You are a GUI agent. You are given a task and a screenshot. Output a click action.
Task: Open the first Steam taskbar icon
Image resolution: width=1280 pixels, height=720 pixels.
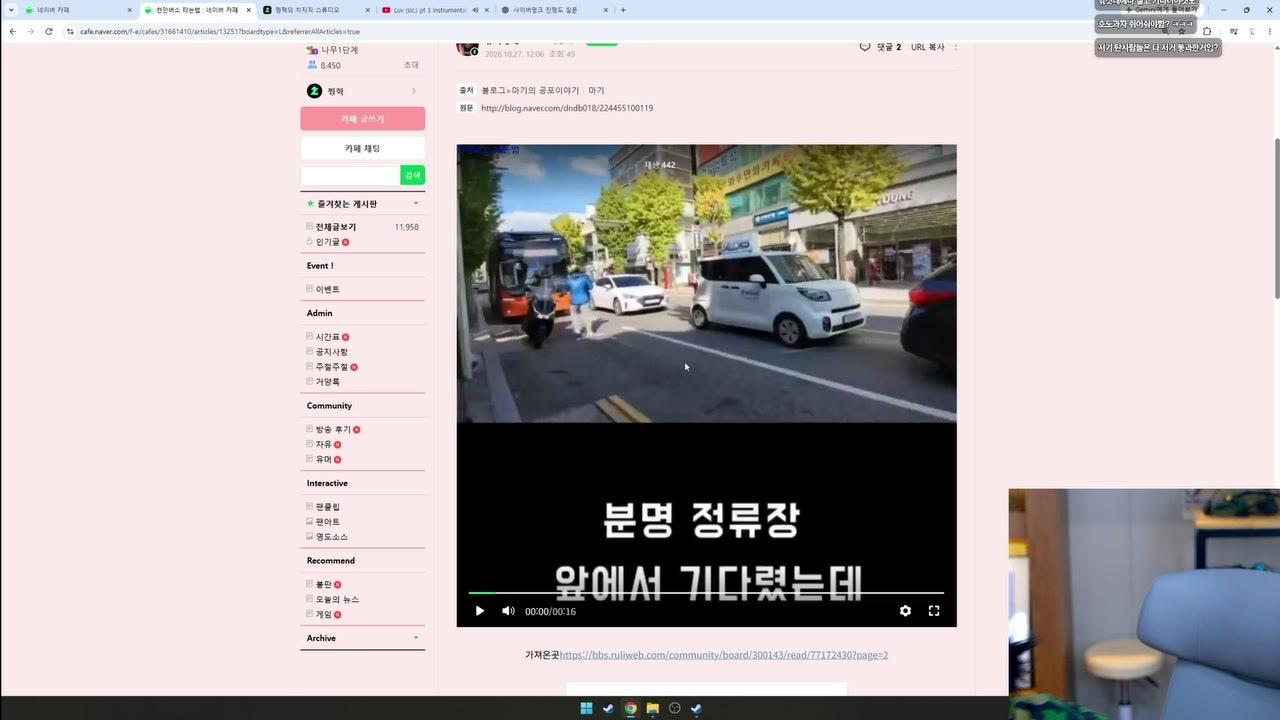pos(608,708)
